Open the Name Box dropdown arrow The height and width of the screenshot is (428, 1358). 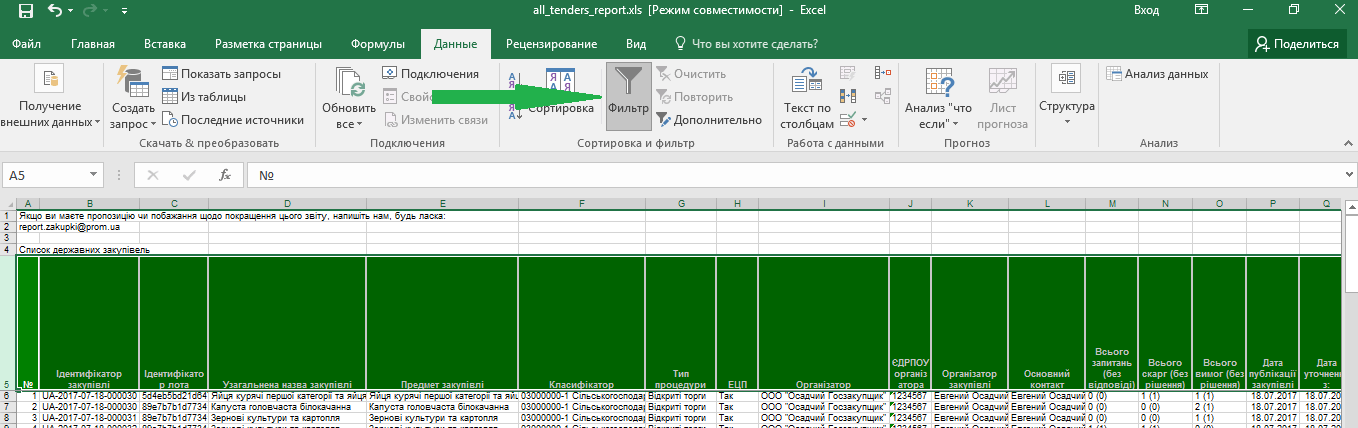pos(94,175)
